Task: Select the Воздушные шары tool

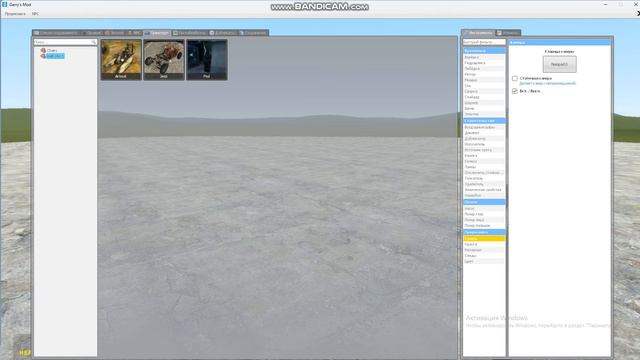Action: tap(484, 127)
